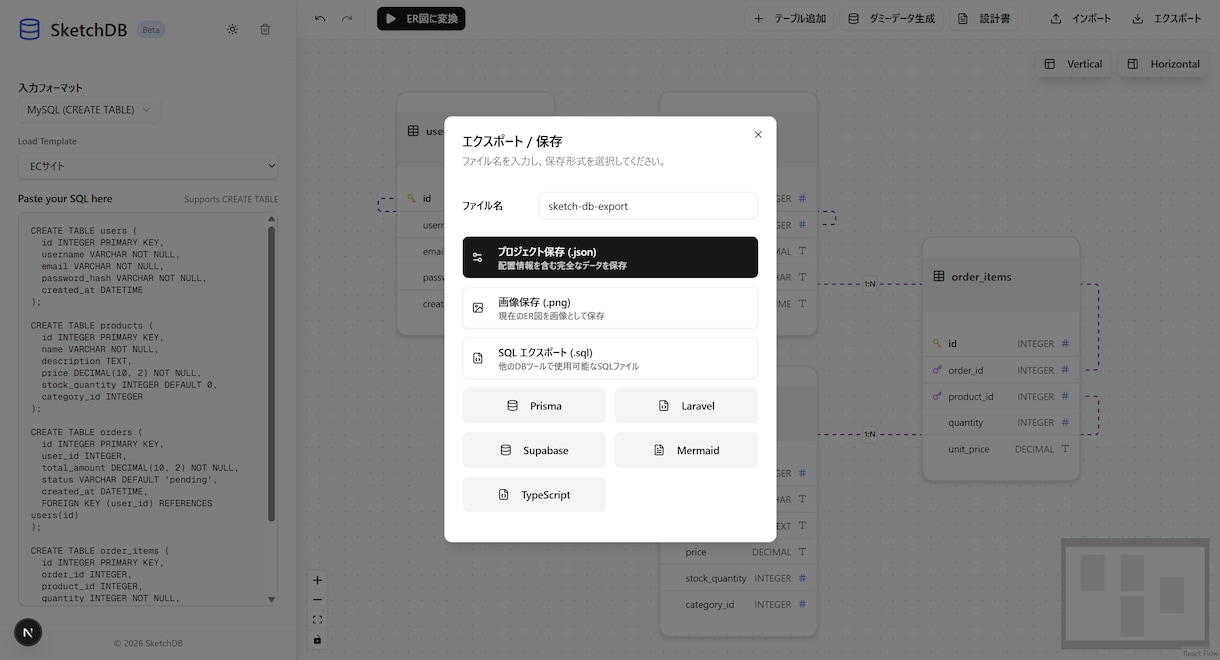Choose SQL エクスポート (.sql) option

coord(610,358)
